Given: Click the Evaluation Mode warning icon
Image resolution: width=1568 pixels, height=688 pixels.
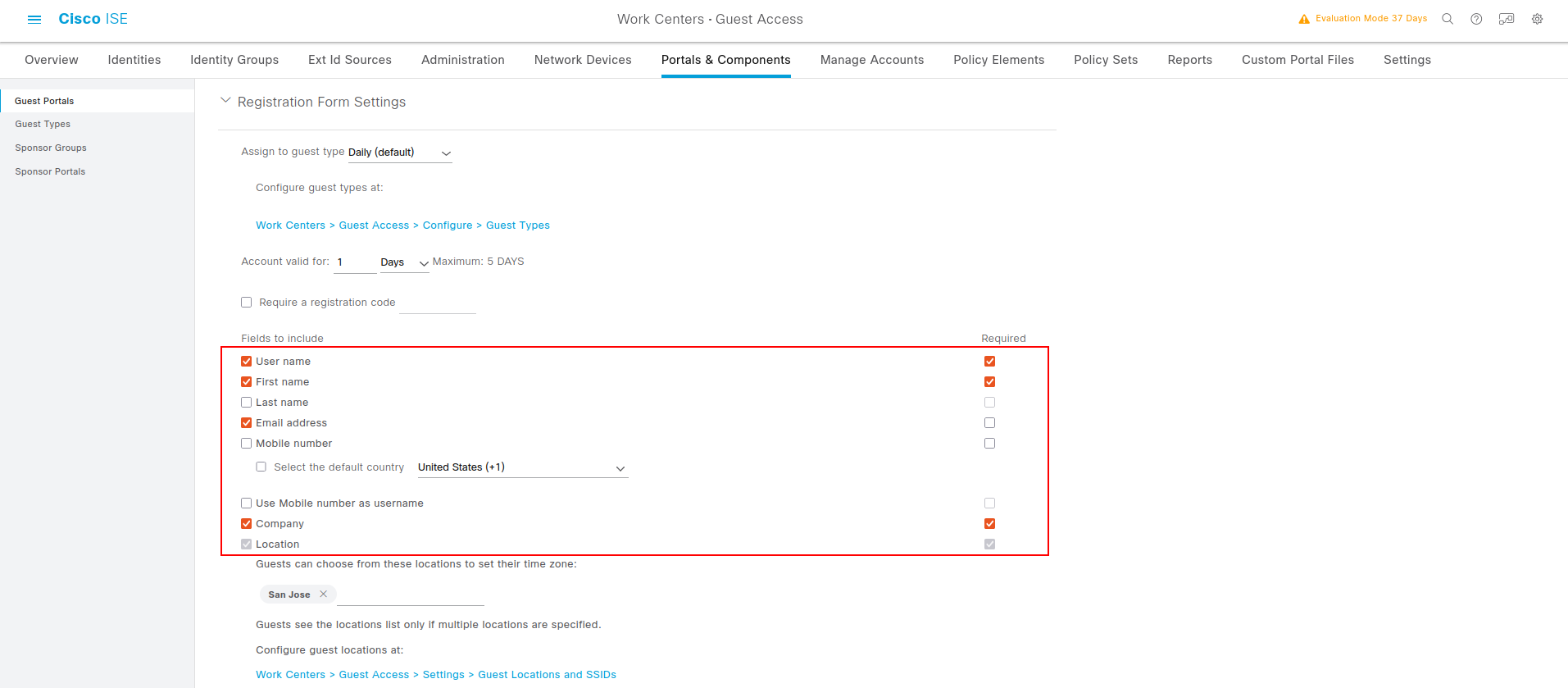Looking at the screenshot, I should click(x=1304, y=19).
